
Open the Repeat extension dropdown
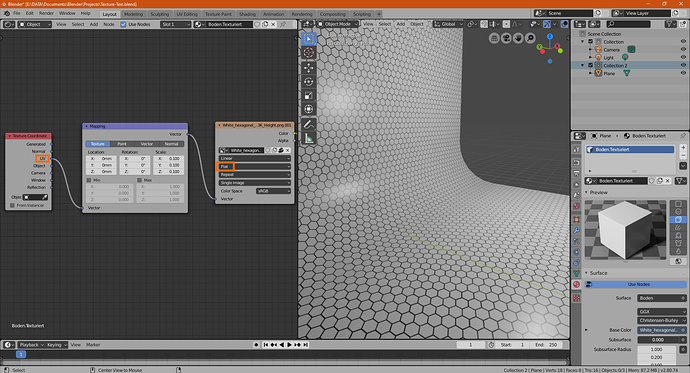[254, 174]
